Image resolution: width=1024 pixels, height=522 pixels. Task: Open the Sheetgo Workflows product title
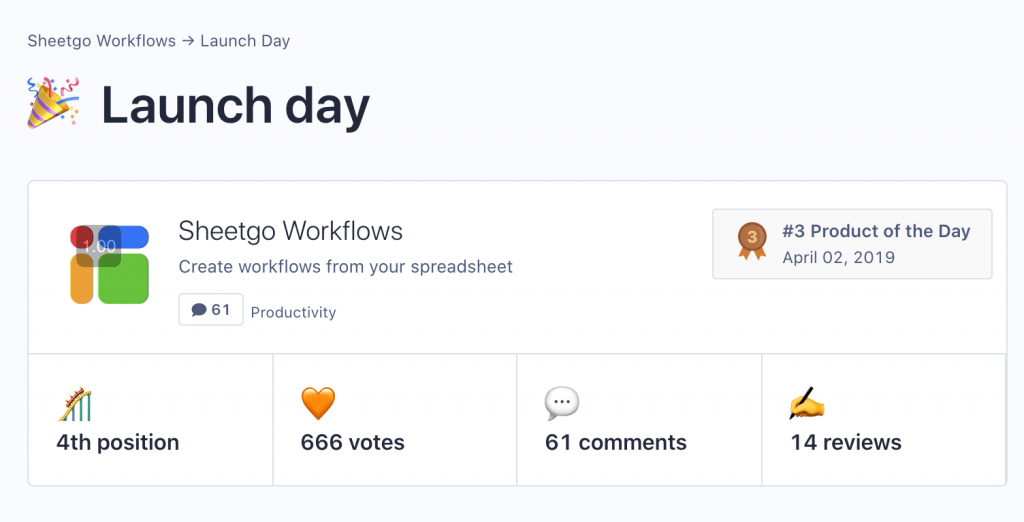291,231
